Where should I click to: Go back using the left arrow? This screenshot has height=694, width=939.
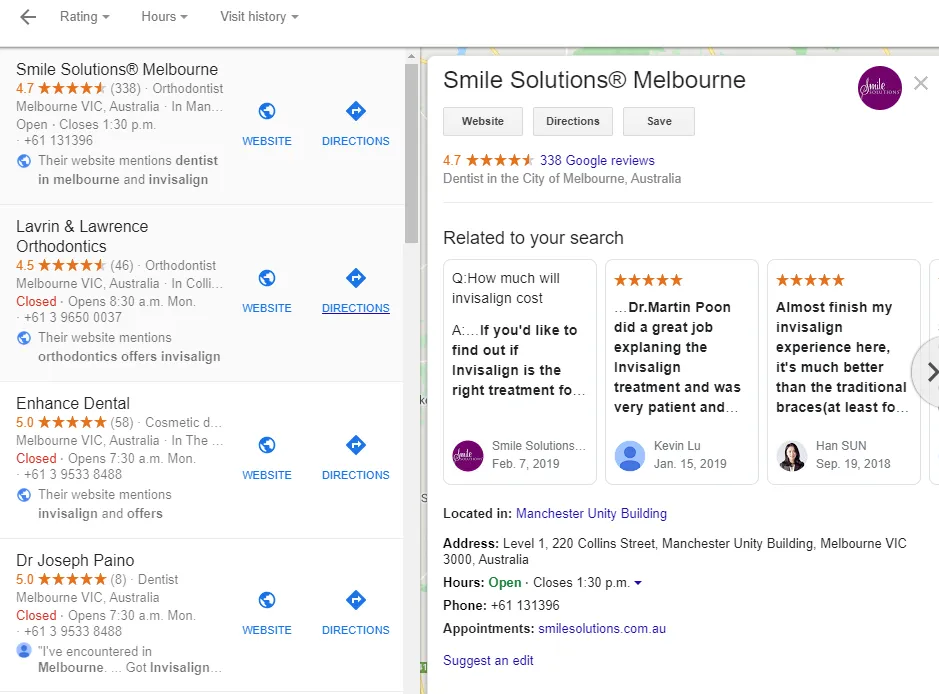(x=28, y=17)
